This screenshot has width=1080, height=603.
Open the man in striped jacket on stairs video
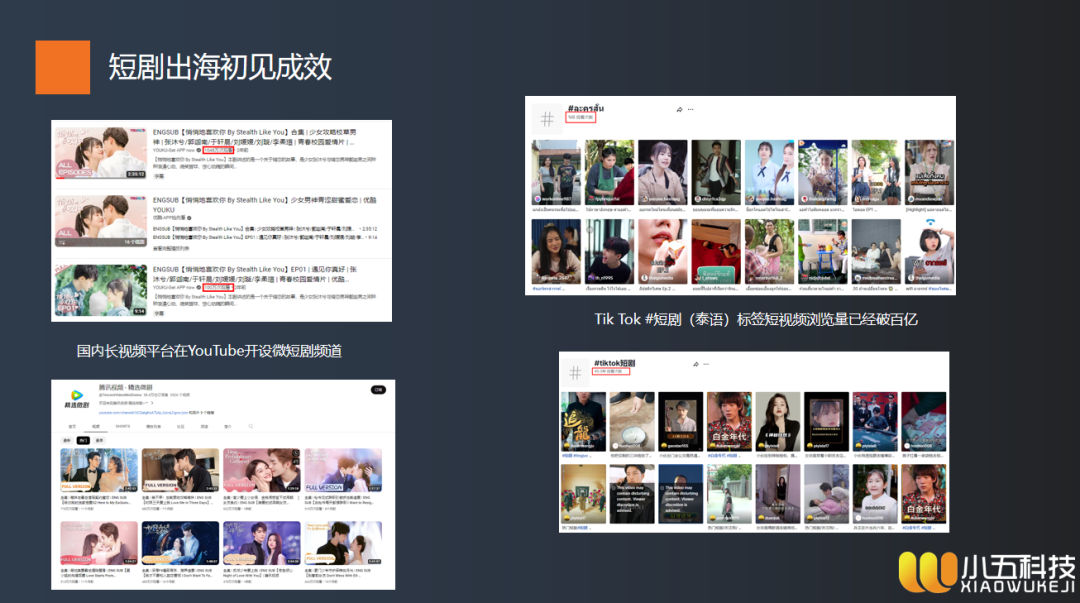[x=716, y=172]
